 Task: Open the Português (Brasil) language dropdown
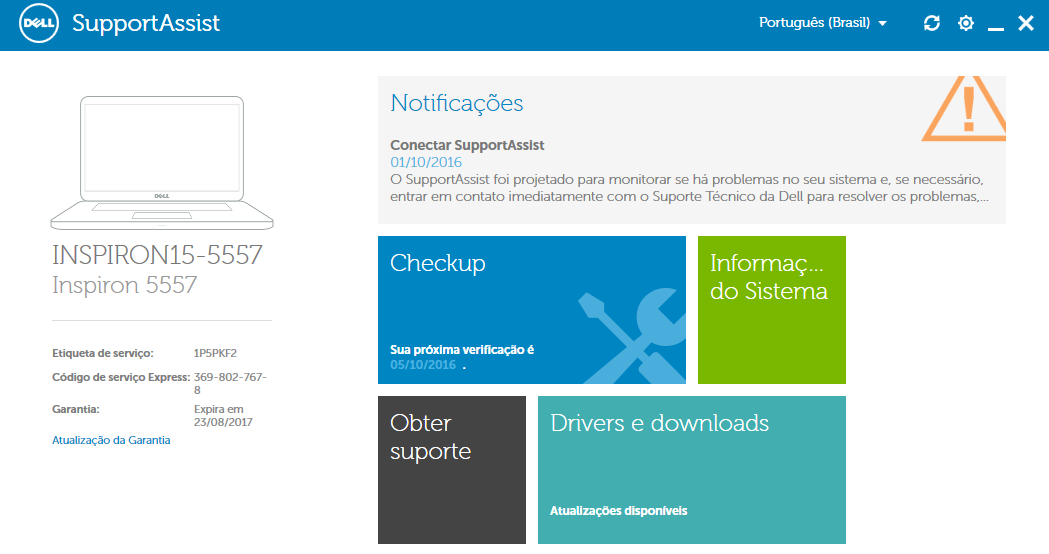[822, 23]
